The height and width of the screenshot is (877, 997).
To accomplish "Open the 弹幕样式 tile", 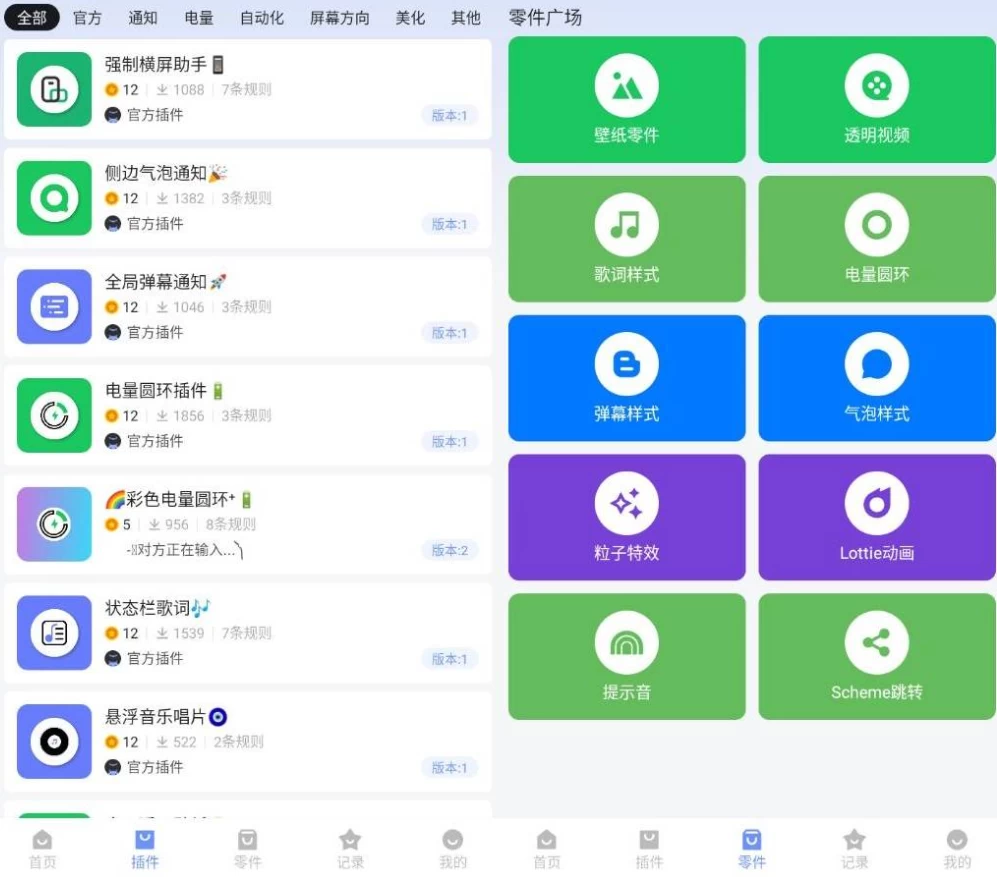I will (626, 378).
